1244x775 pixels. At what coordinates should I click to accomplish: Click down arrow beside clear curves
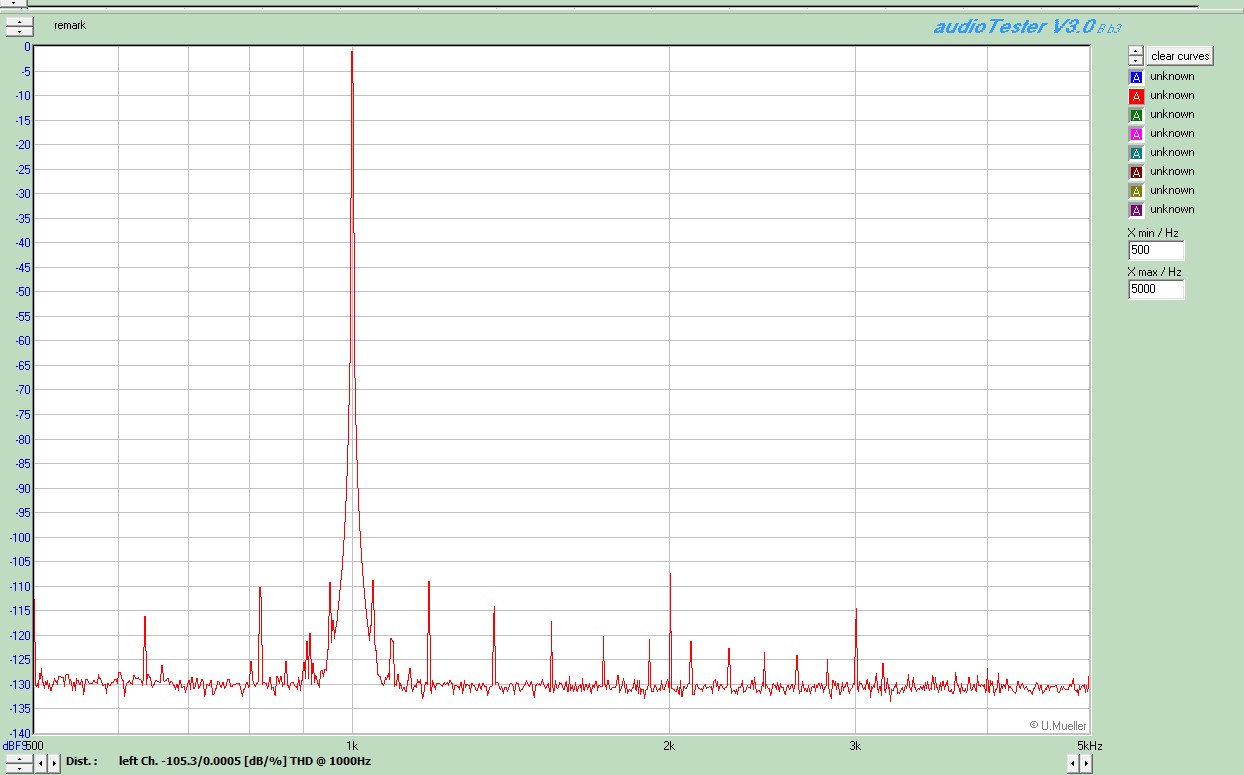pyautogui.click(x=1136, y=61)
